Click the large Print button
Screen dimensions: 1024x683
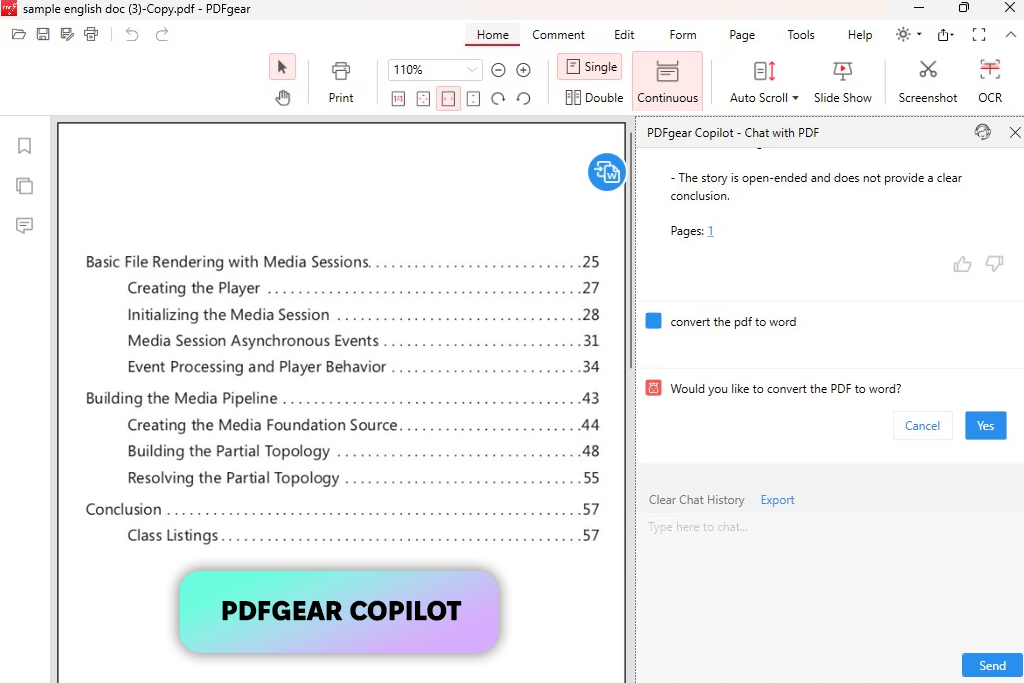click(341, 82)
